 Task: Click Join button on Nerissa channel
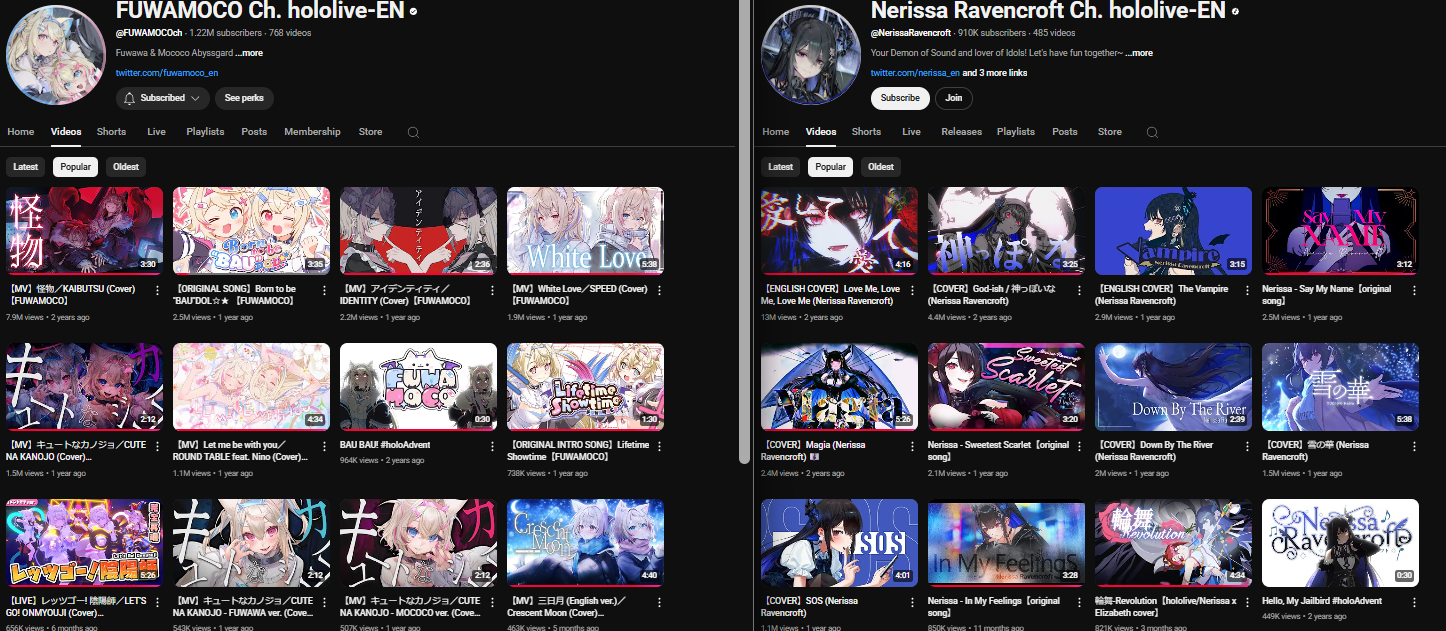point(954,98)
